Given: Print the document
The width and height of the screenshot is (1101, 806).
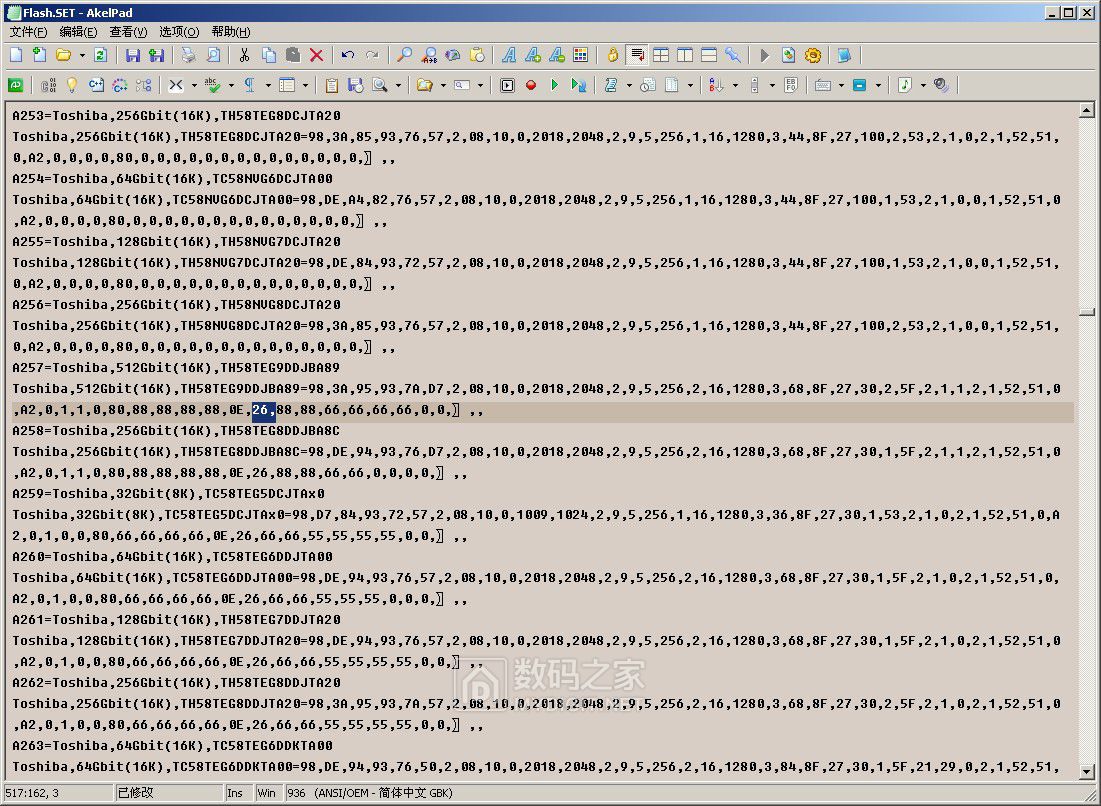Looking at the screenshot, I should point(189,55).
